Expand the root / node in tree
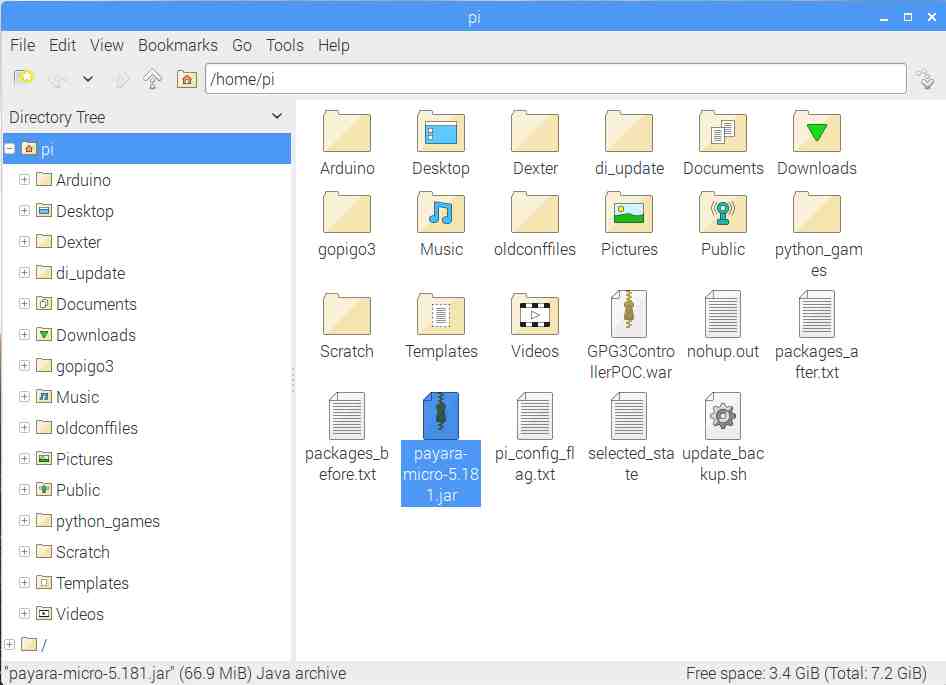This screenshot has width=946, height=685. pyautogui.click(x=10, y=643)
